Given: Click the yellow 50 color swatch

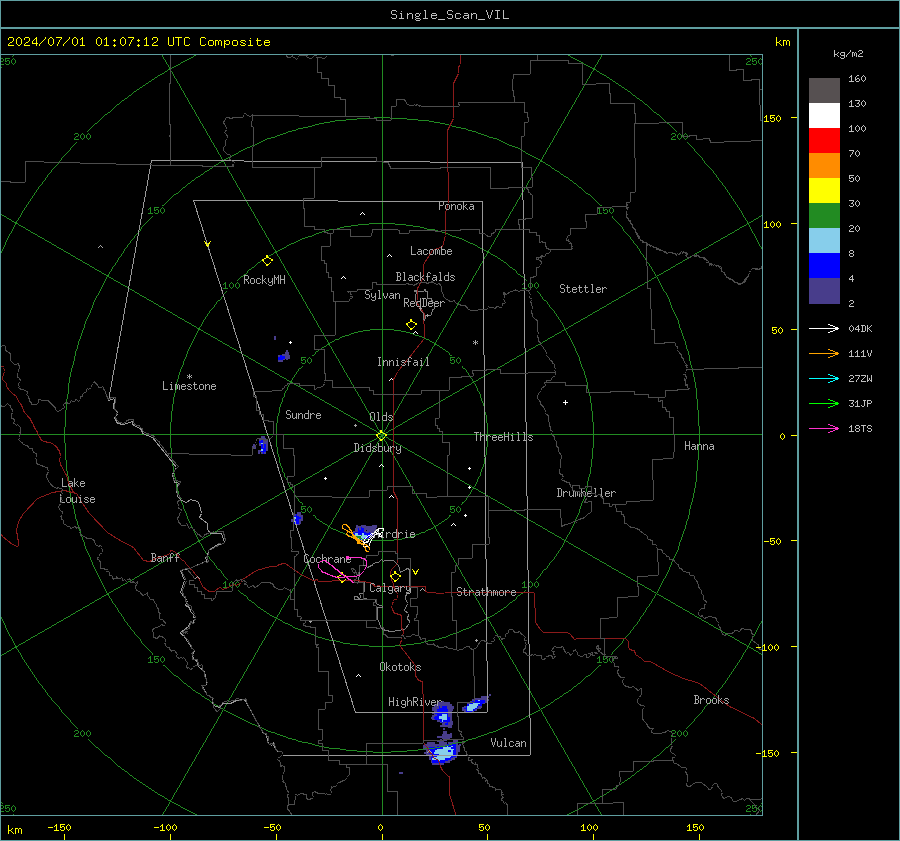Looking at the screenshot, I should [824, 191].
